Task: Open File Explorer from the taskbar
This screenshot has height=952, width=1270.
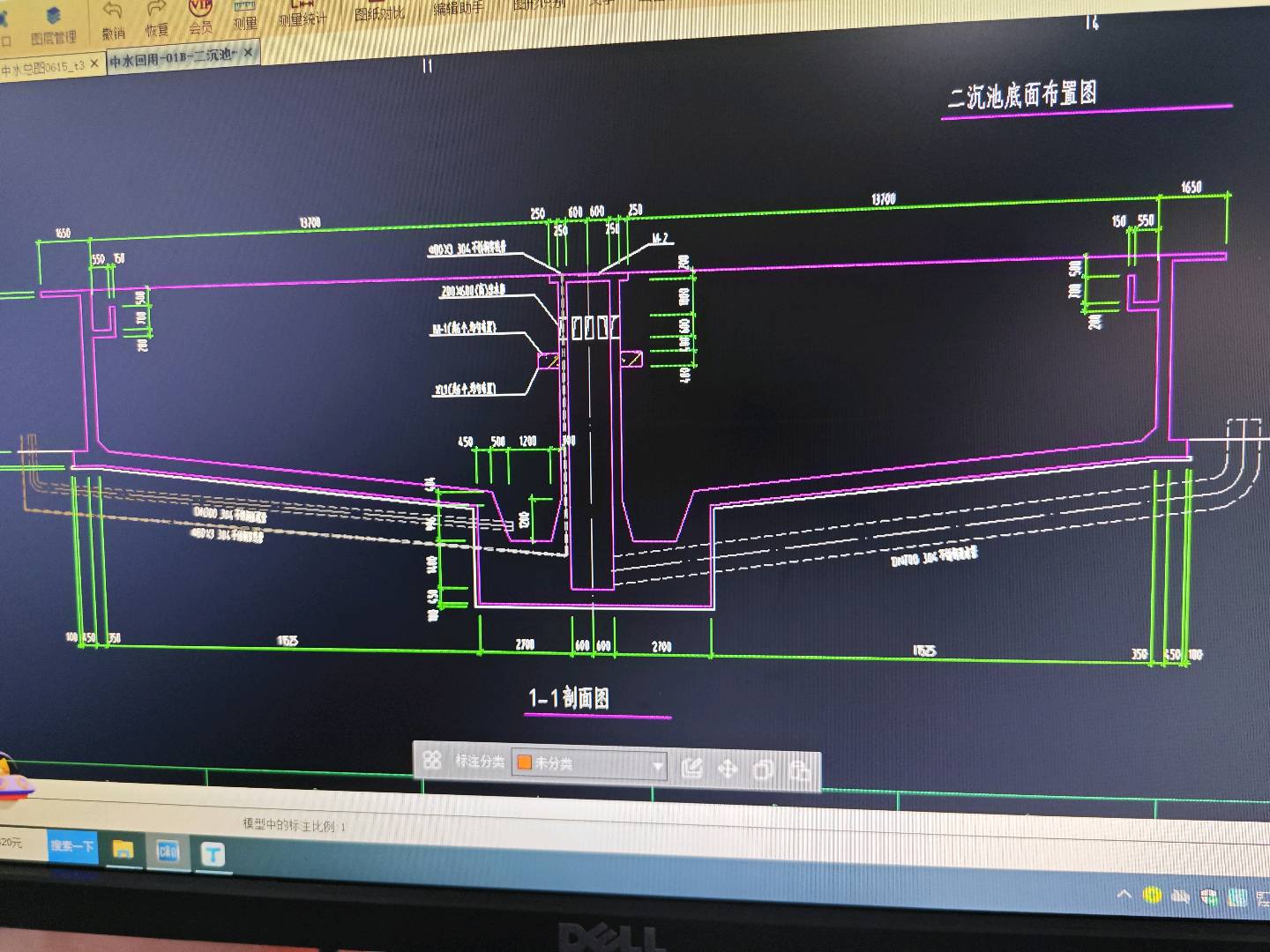Action: (x=123, y=850)
